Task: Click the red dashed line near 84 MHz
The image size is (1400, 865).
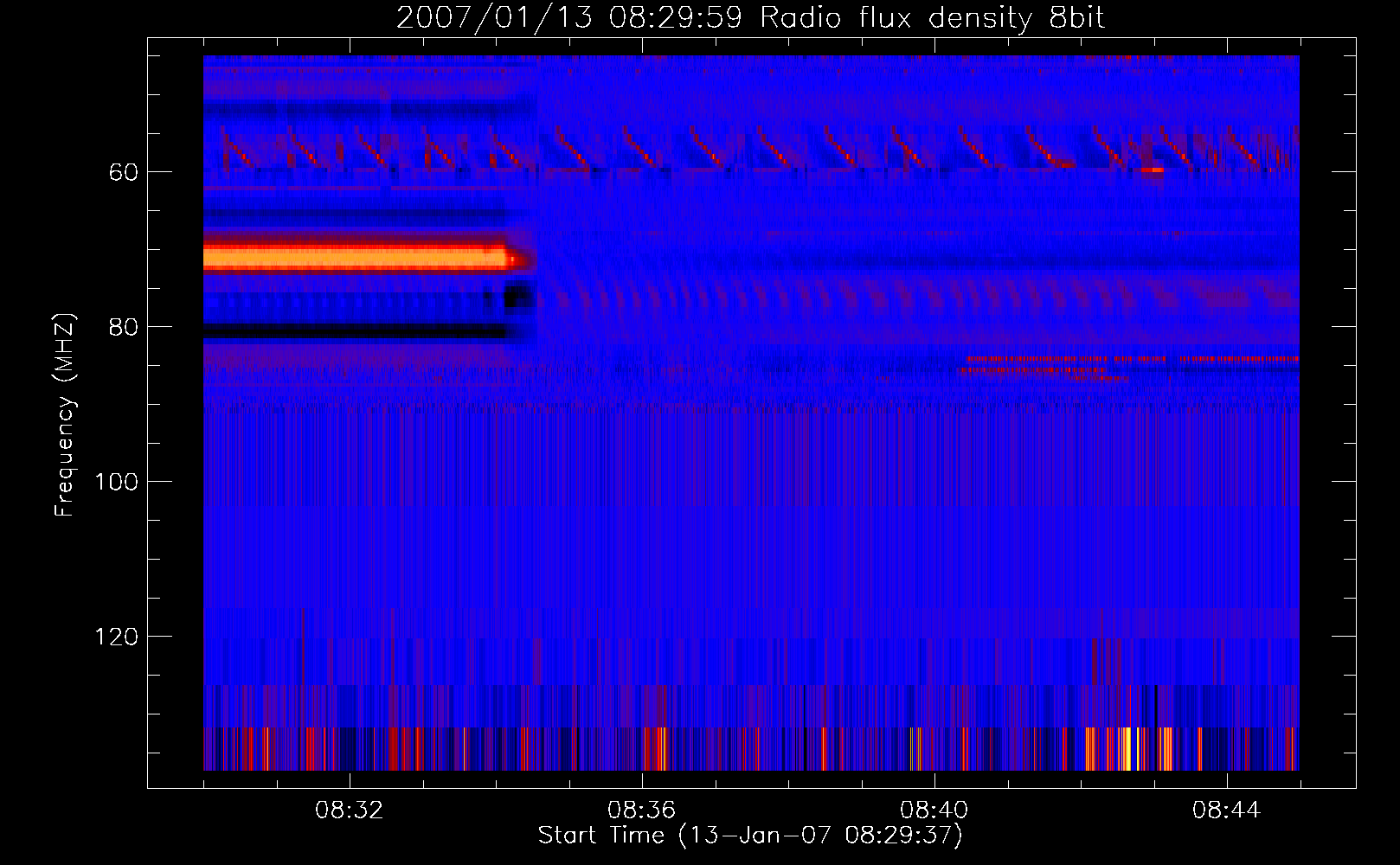Action: pyautogui.click(x=1133, y=358)
